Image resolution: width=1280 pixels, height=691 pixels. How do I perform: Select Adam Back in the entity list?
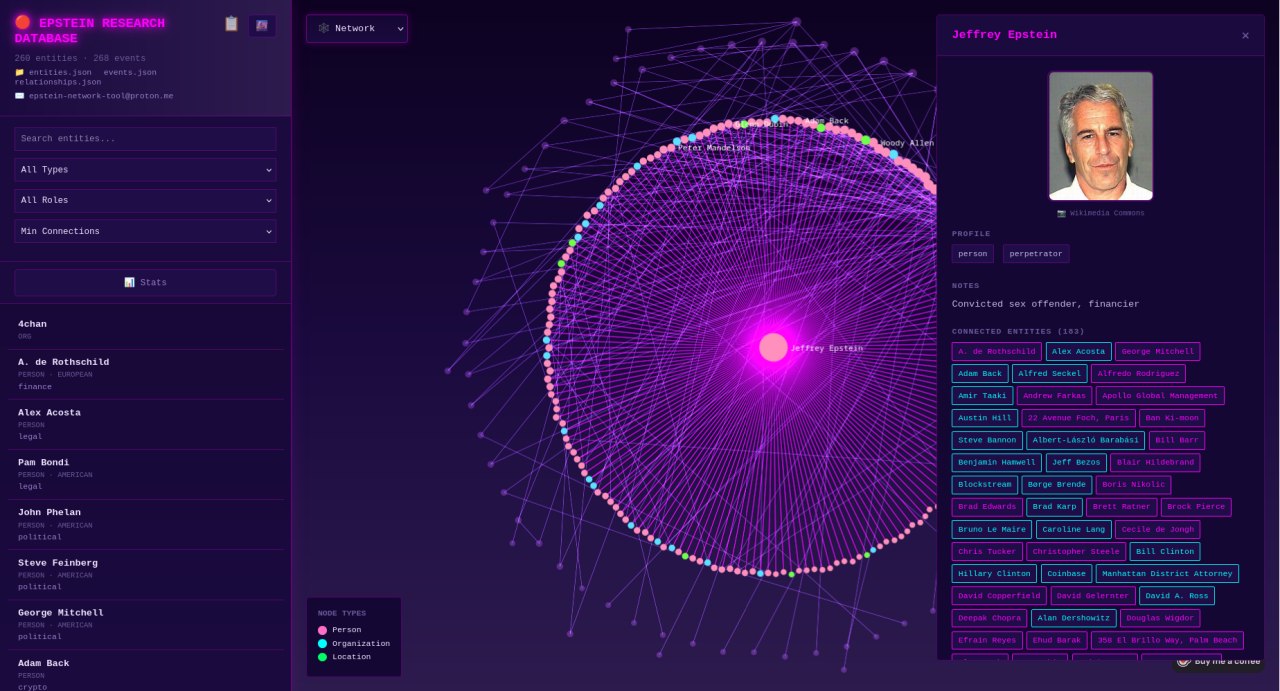145,672
